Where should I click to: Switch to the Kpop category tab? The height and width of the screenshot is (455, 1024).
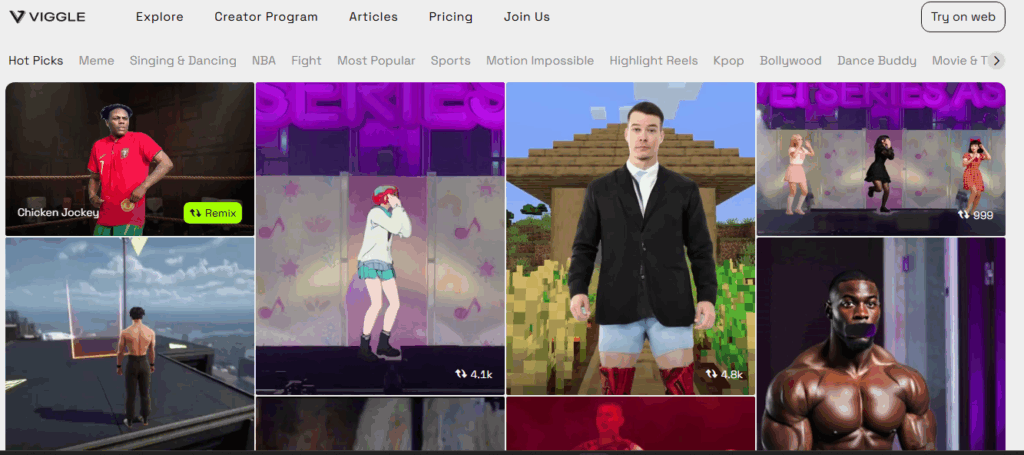tap(728, 61)
